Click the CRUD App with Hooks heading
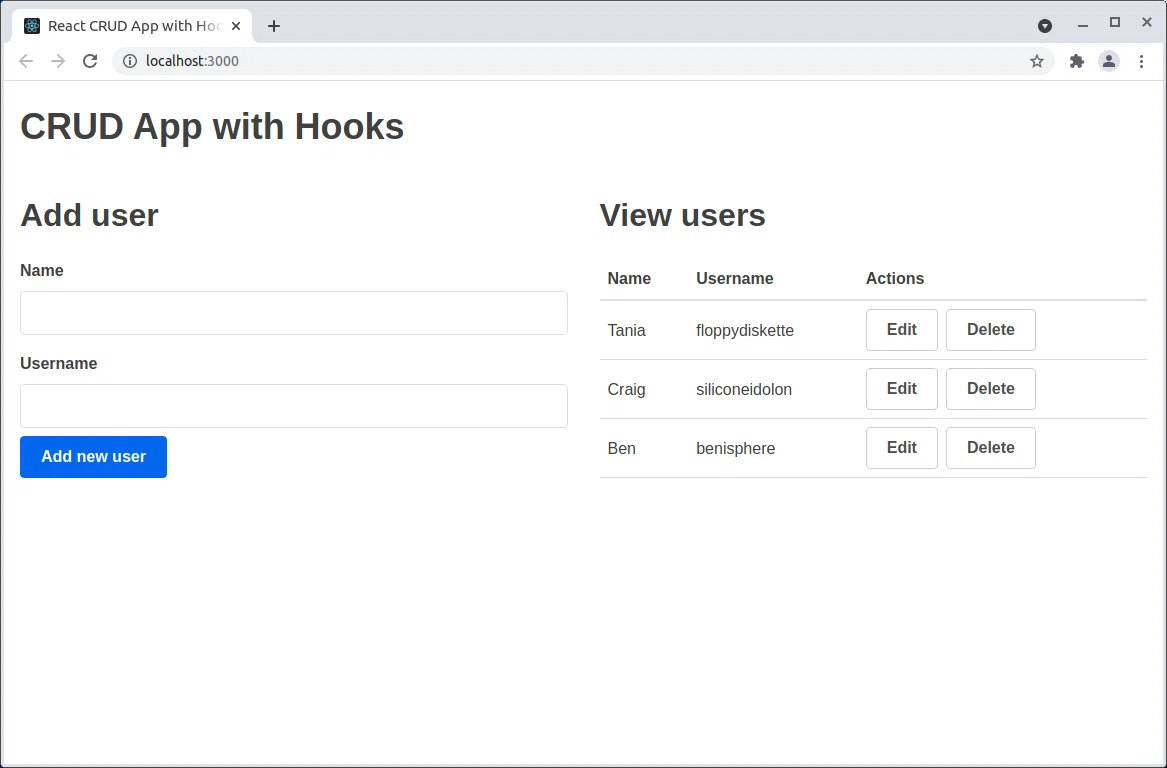 pos(212,127)
